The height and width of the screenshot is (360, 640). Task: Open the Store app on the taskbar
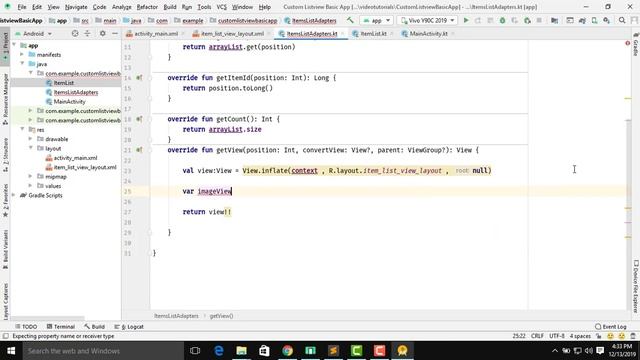264,351
